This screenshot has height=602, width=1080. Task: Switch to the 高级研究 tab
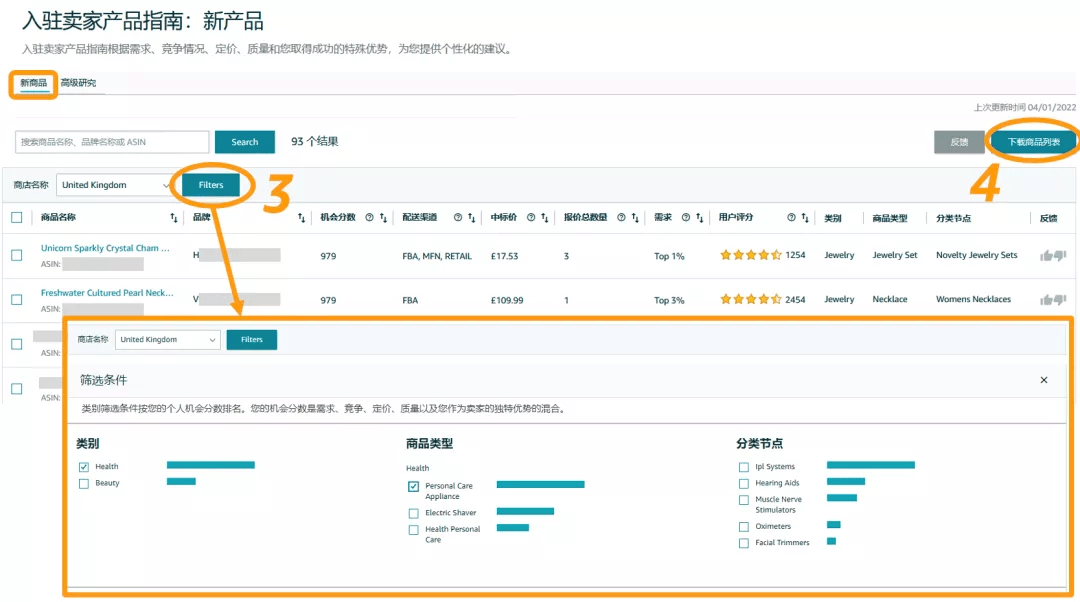tap(78, 83)
